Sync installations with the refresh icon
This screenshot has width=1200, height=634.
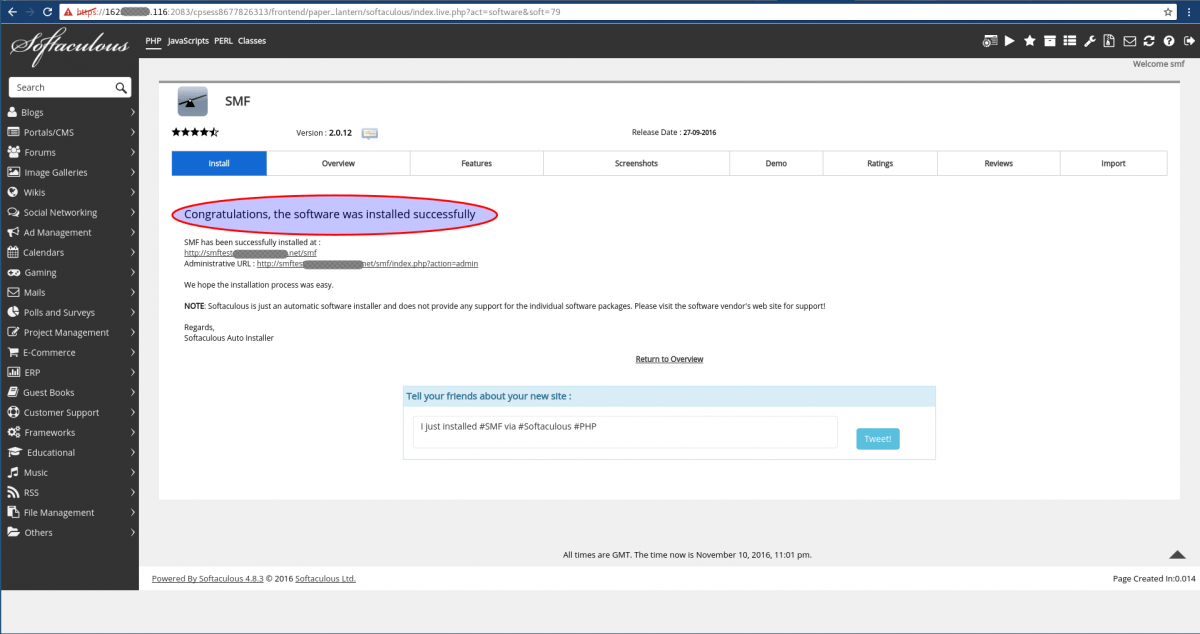click(1149, 41)
